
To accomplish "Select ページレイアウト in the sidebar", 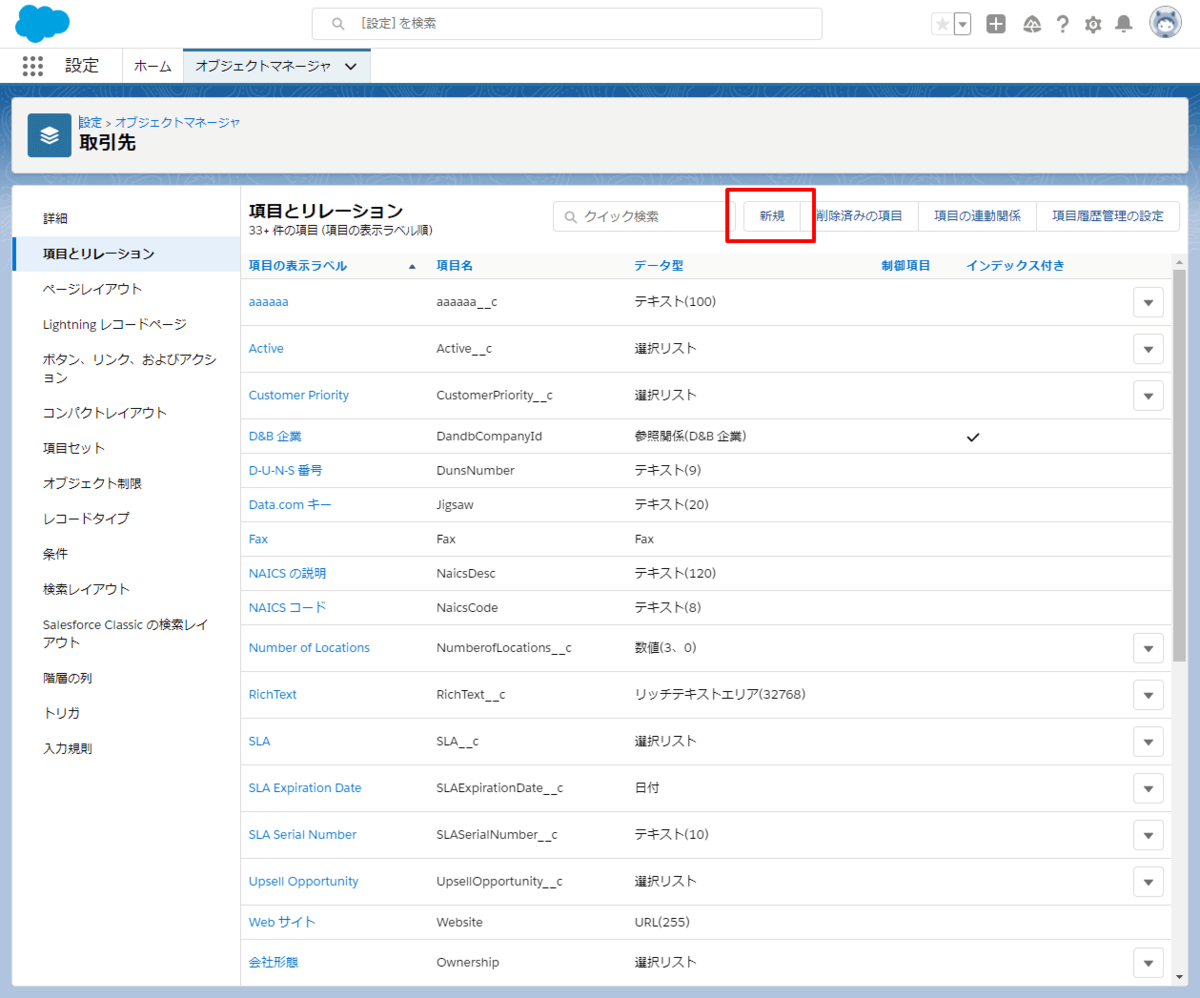I will coord(92,289).
